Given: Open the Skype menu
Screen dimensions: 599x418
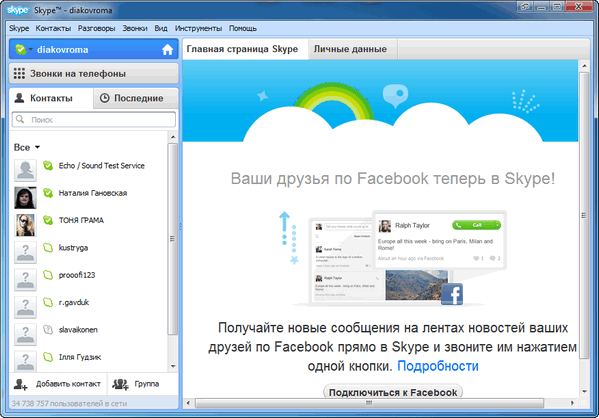Looking at the screenshot, I should click(19, 28).
